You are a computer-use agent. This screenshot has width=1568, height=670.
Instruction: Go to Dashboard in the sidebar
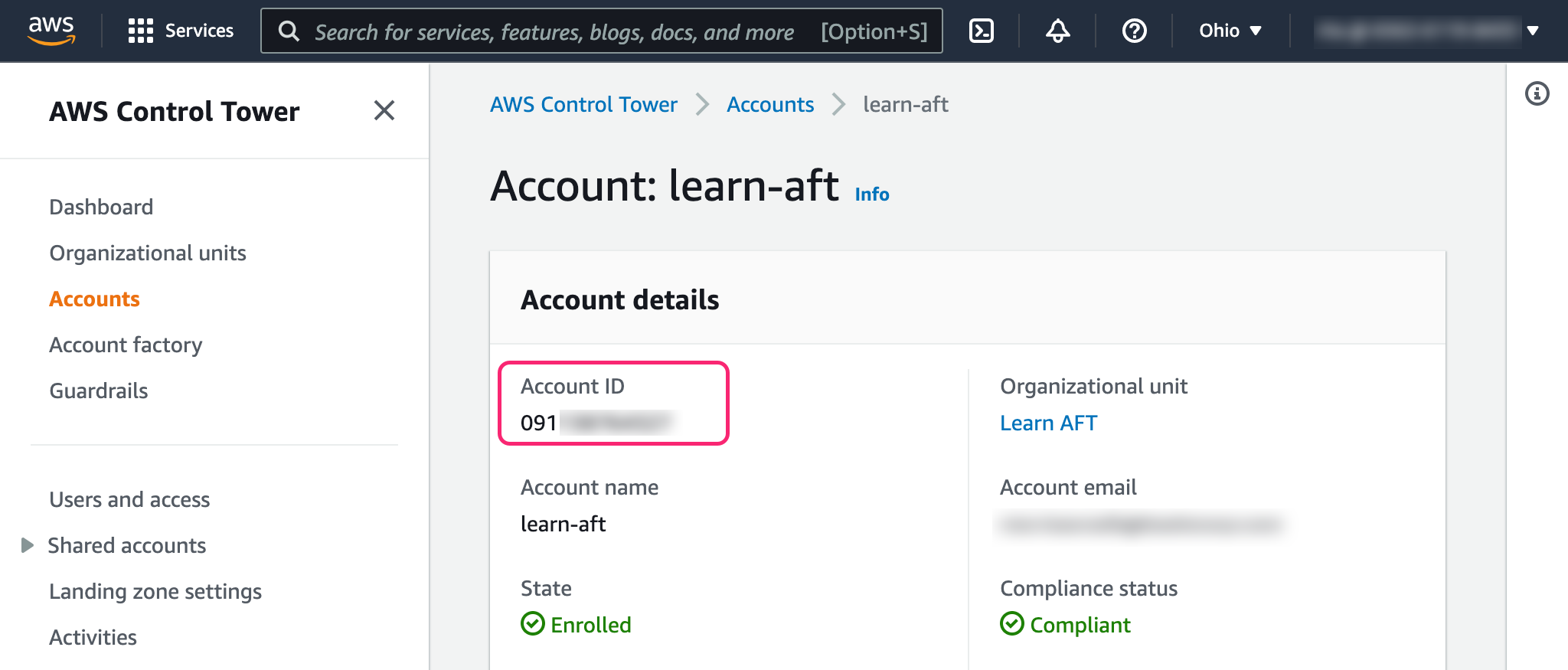(x=101, y=207)
